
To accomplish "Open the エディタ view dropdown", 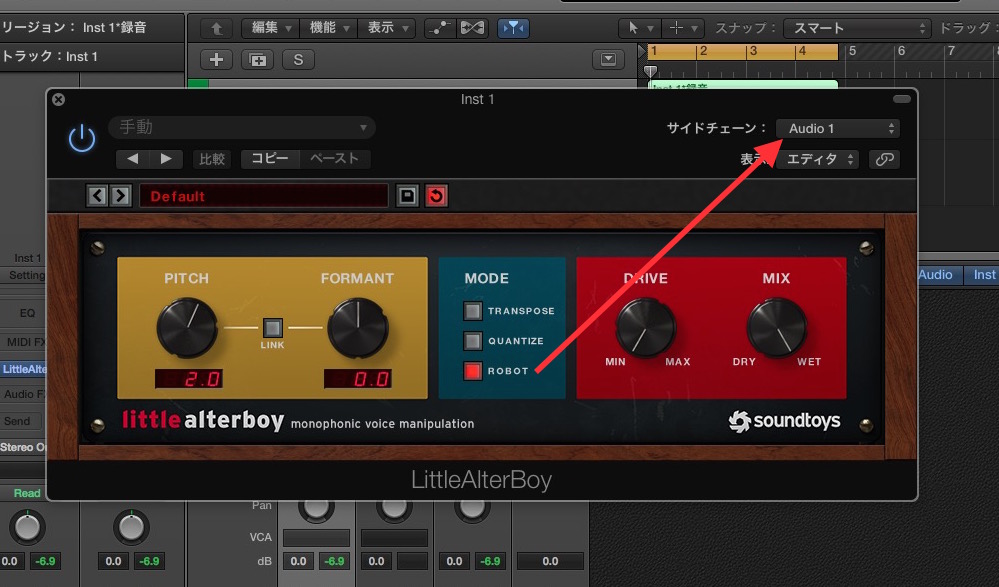I will click(x=818, y=159).
